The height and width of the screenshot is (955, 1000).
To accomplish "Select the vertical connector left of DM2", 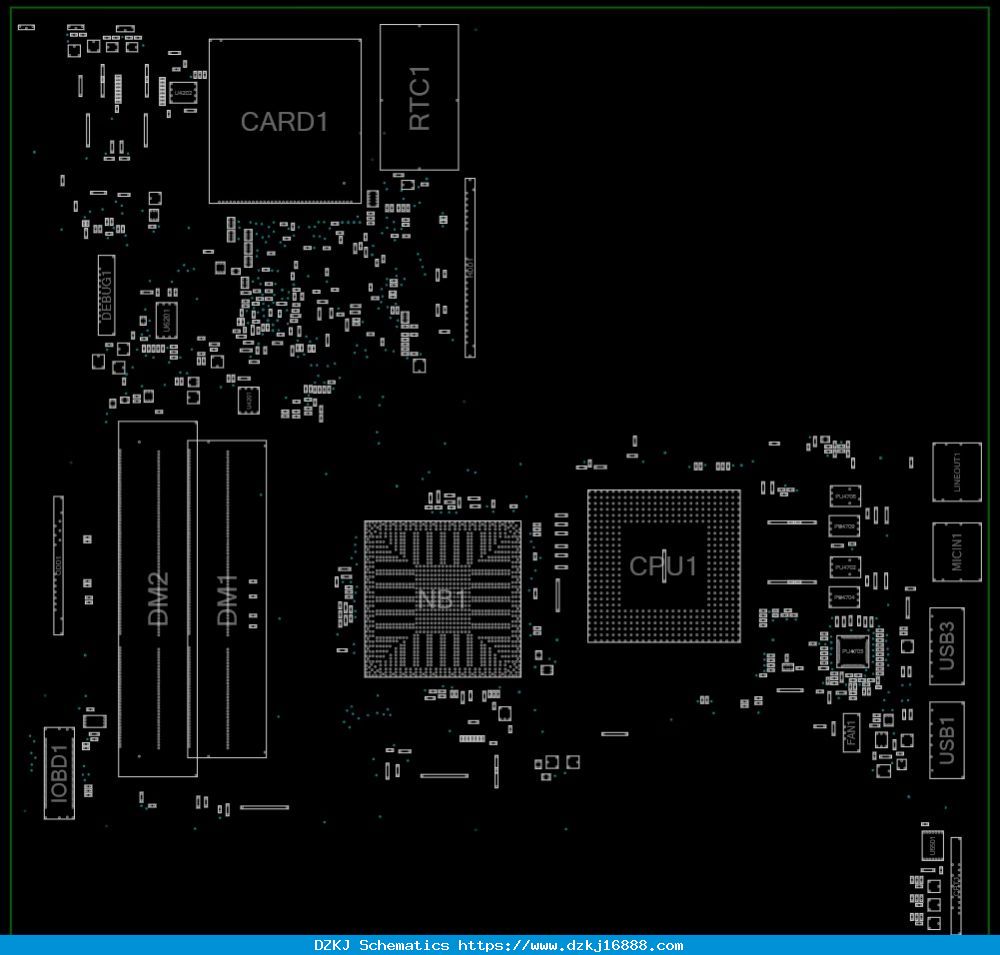I will 58,565.
